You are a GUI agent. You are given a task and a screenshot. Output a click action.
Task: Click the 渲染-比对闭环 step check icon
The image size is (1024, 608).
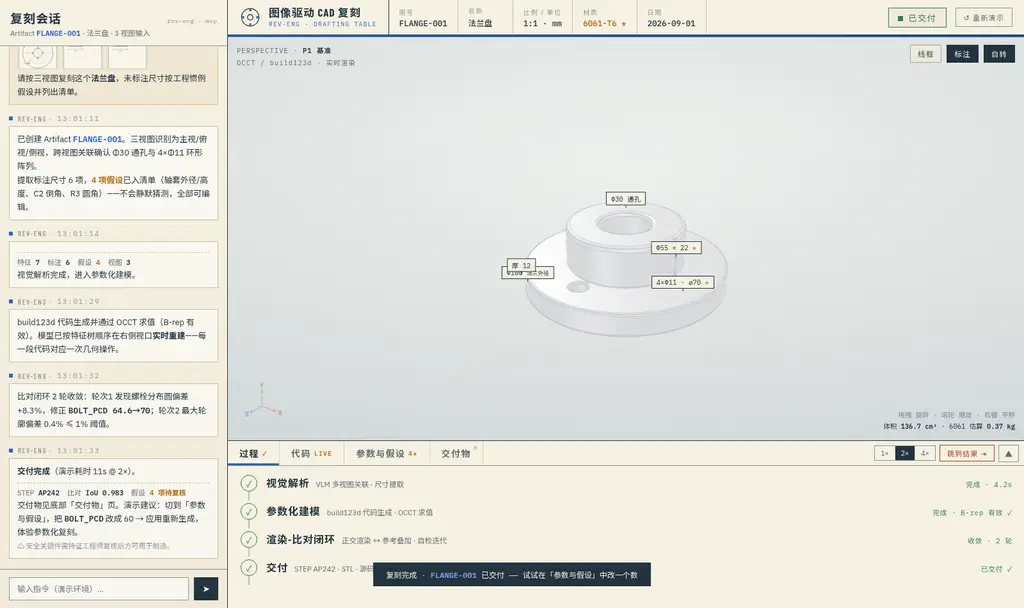pos(248,539)
